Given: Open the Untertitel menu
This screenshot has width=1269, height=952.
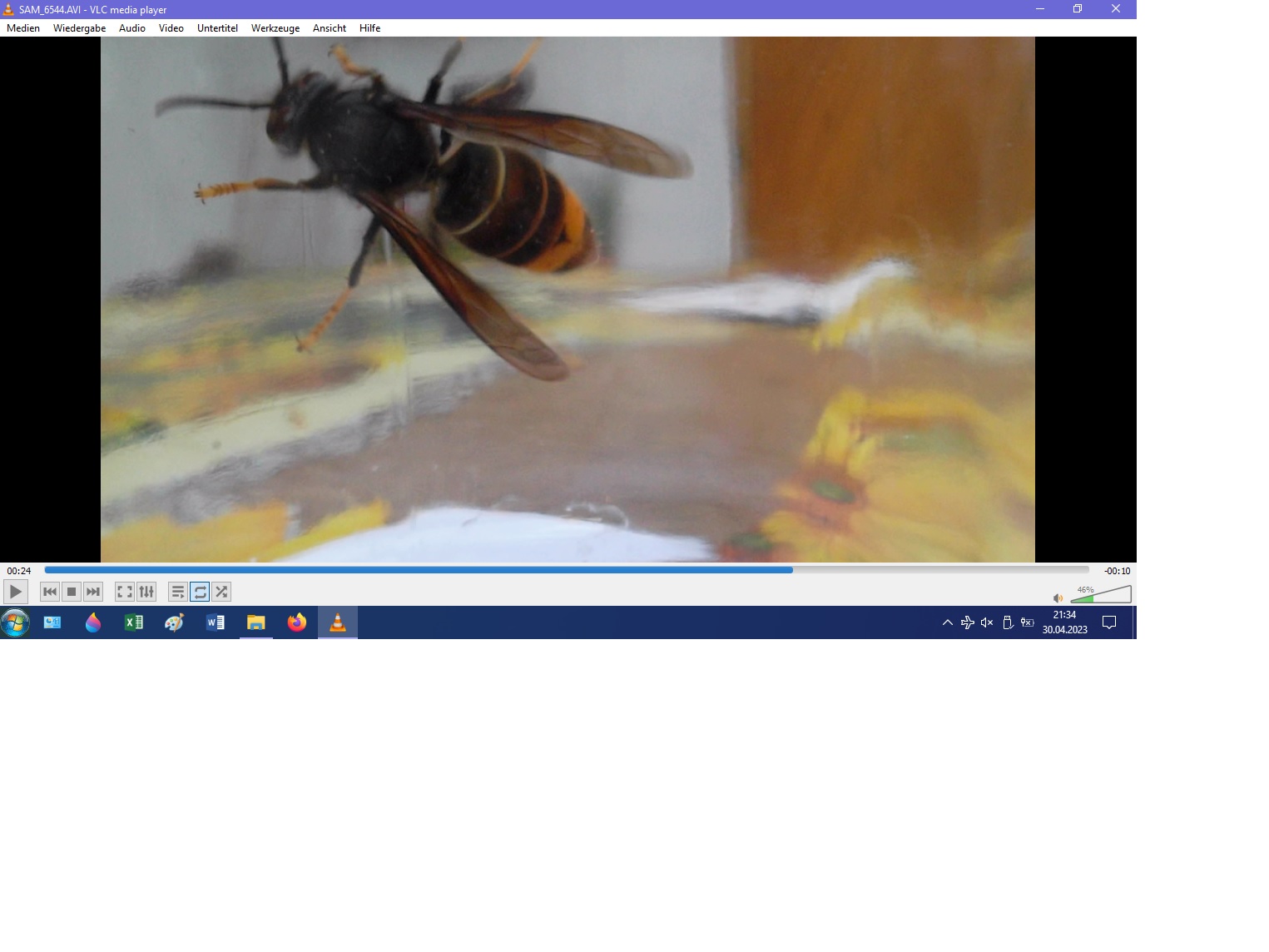Looking at the screenshot, I should coord(218,28).
